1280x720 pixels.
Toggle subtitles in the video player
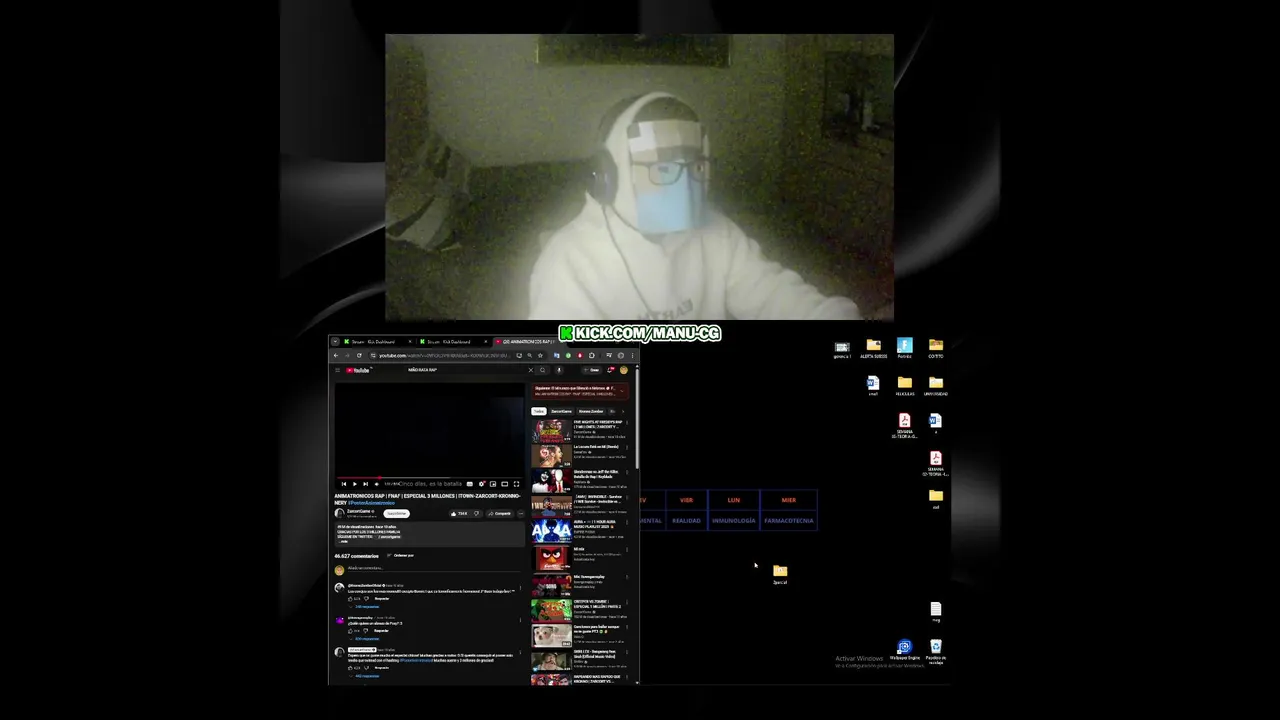[470, 484]
